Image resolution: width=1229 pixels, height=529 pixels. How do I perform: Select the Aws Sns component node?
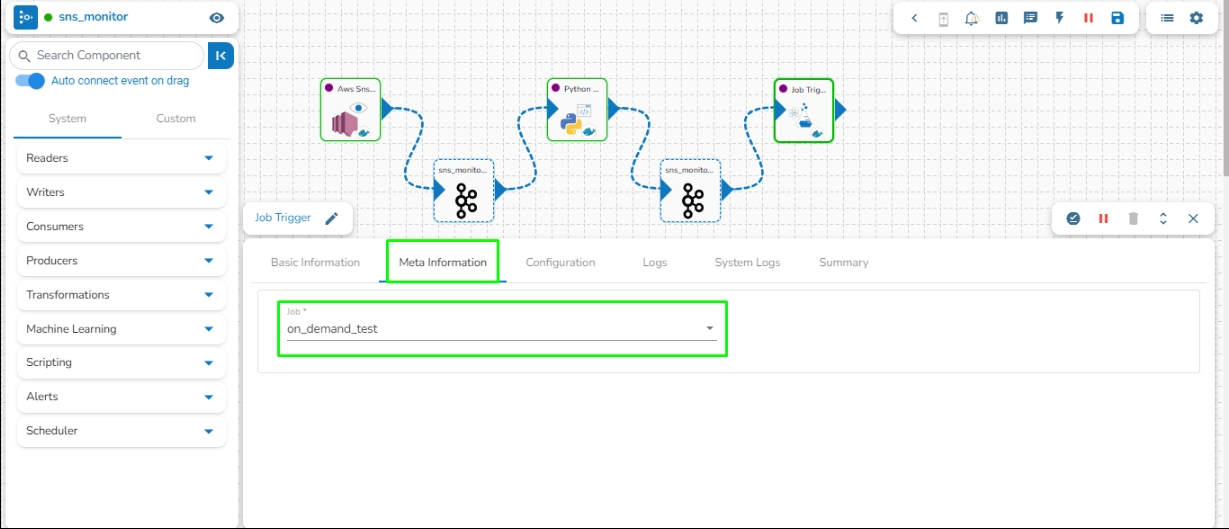pos(350,110)
